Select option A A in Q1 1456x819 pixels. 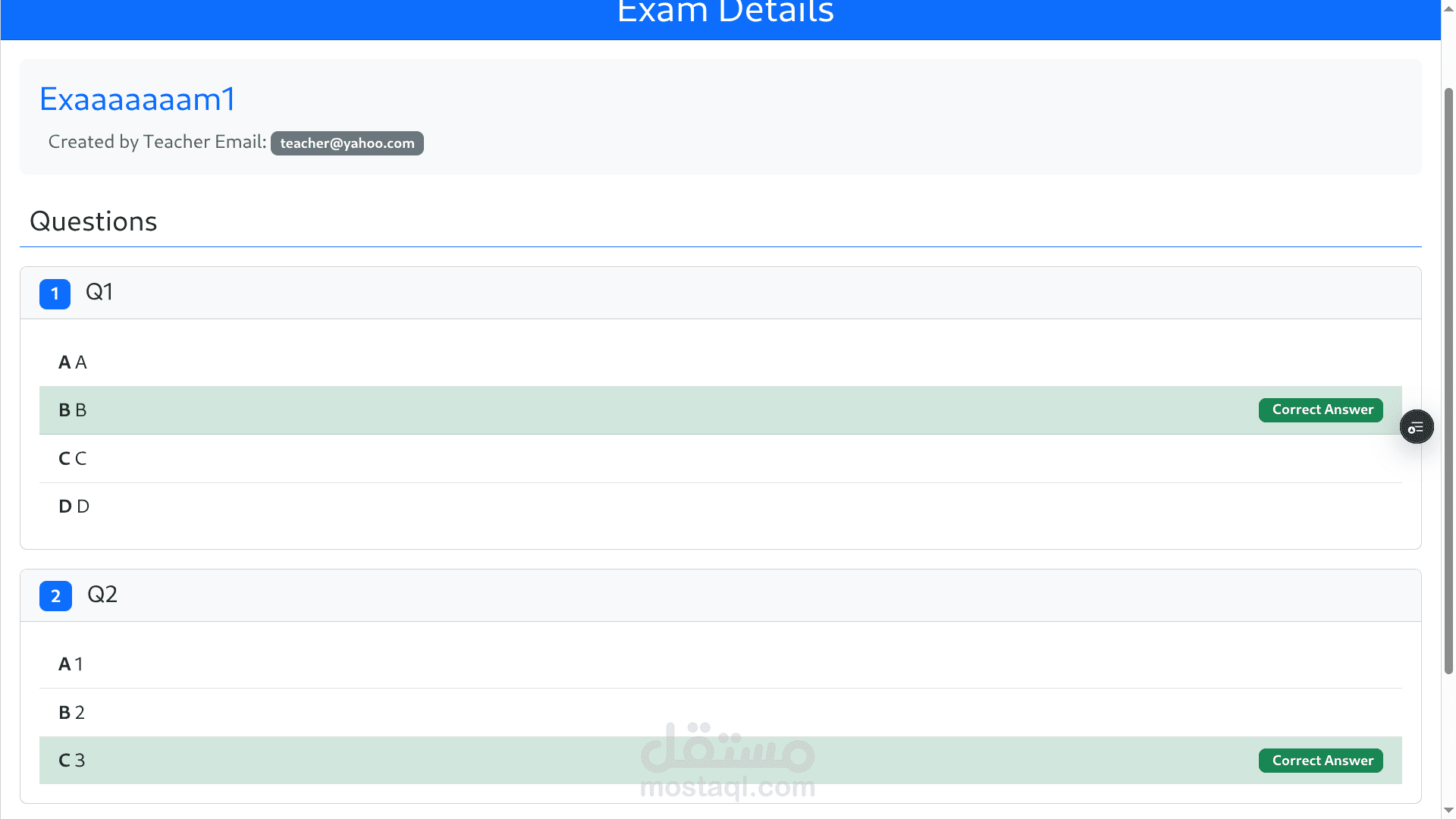tap(73, 362)
